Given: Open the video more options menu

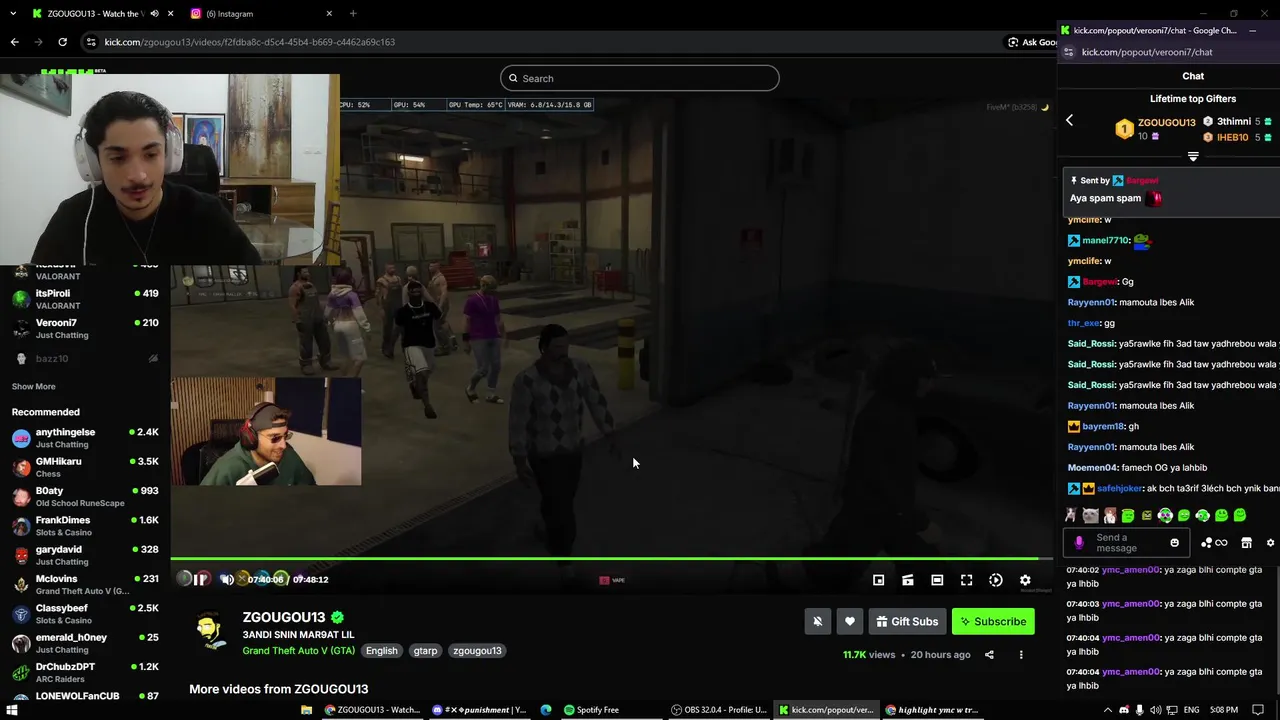Looking at the screenshot, I should click(1021, 655).
